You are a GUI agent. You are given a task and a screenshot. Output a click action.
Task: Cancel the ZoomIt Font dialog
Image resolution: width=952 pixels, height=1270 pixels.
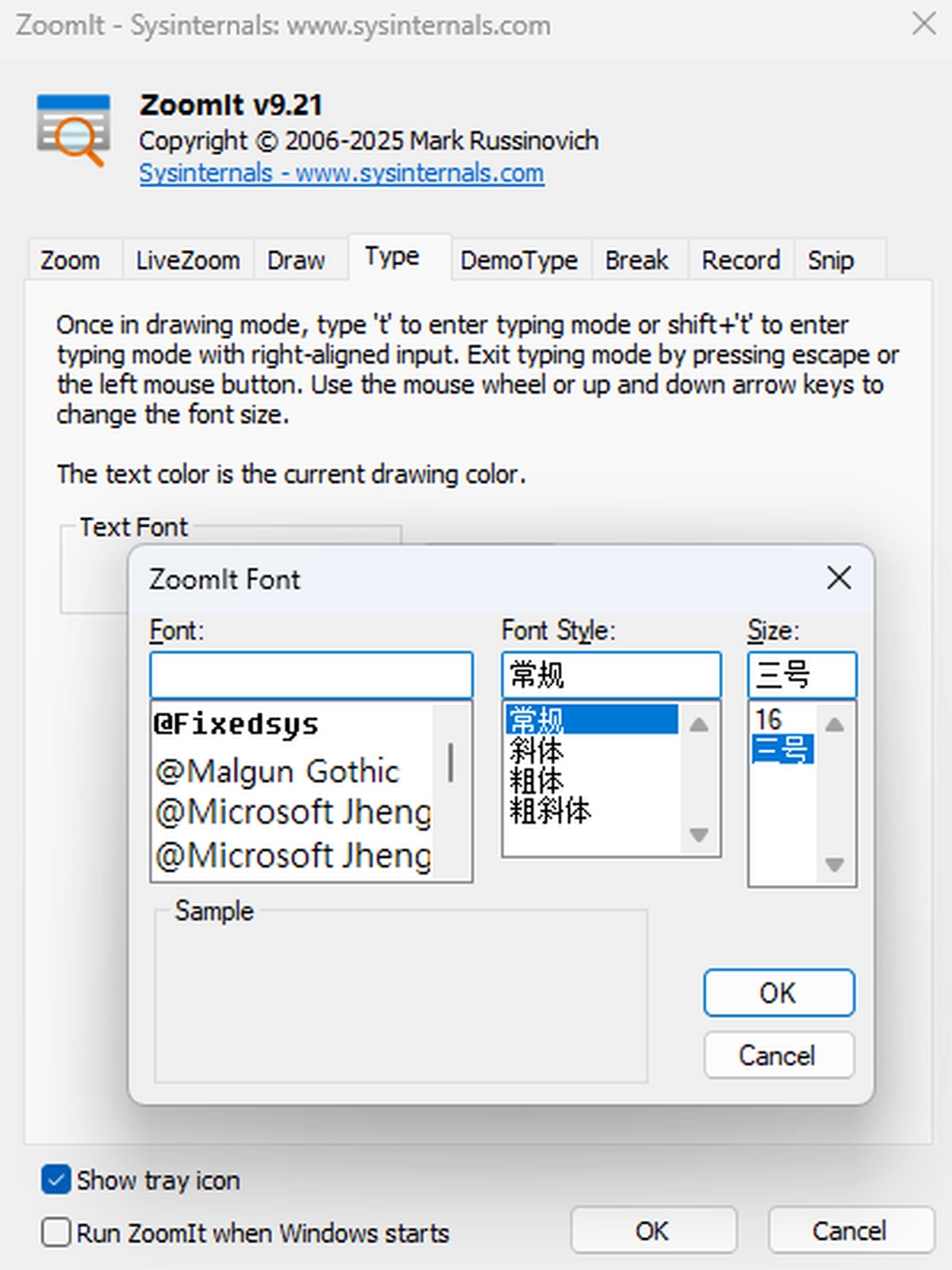tap(778, 1055)
